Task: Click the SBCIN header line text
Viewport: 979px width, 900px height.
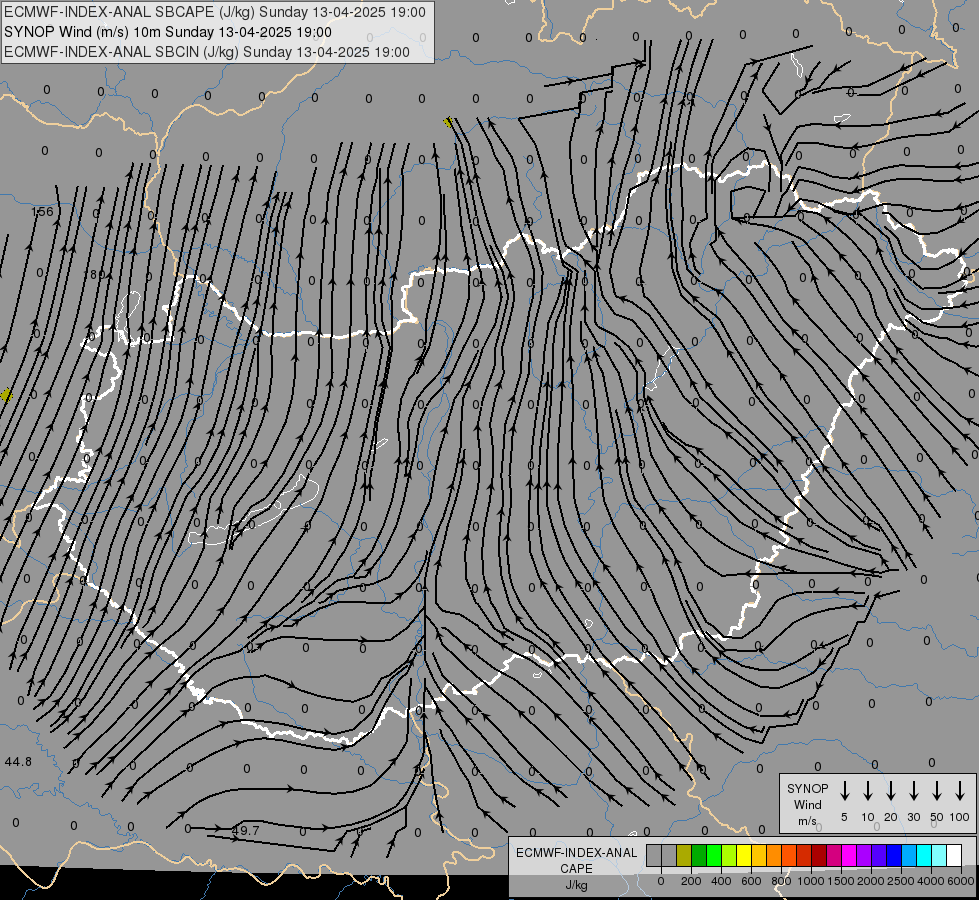Action: pyautogui.click(x=207, y=52)
